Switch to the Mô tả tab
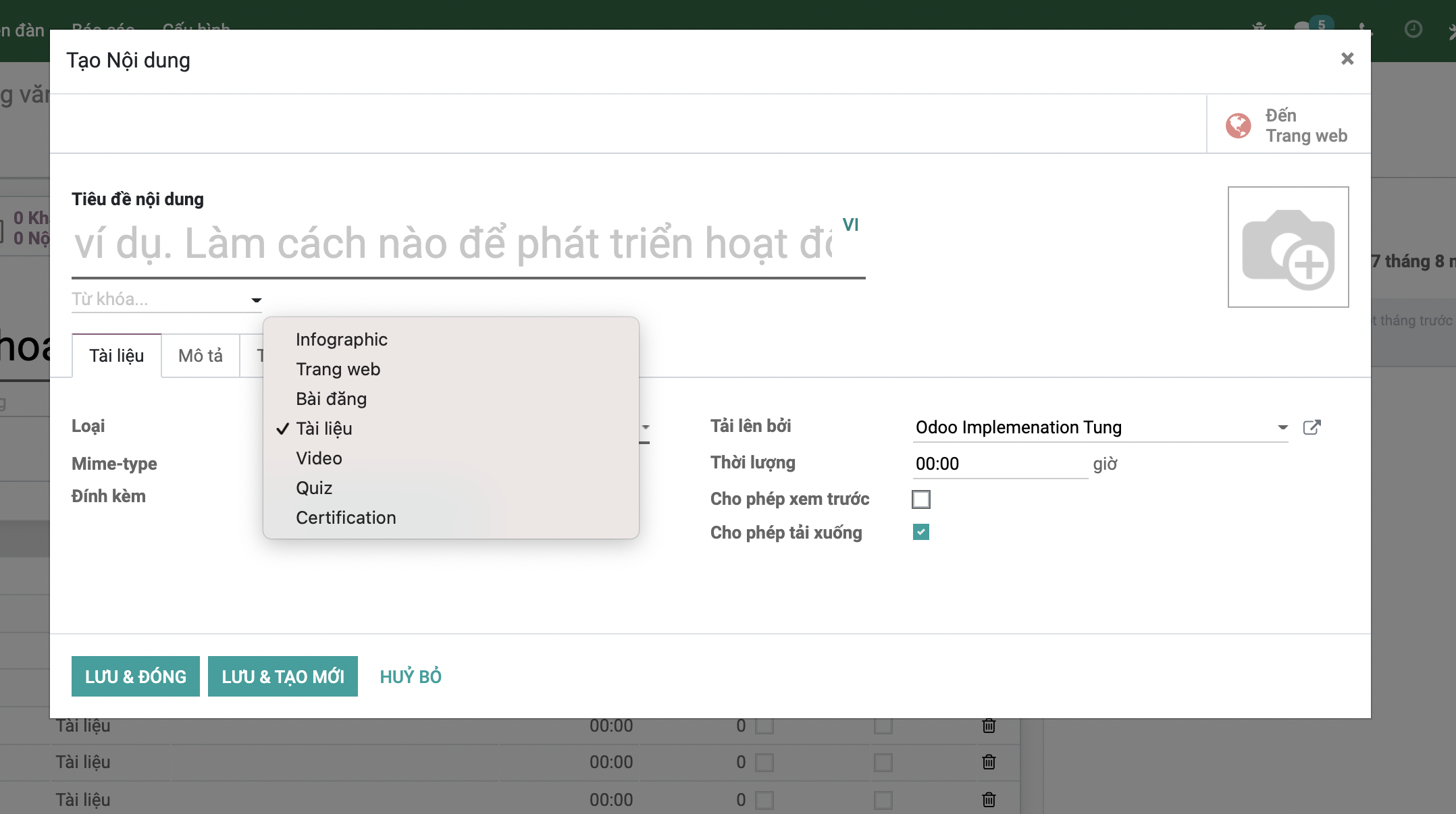The width and height of the screenshot is (1456, 814). pos(200,355)
